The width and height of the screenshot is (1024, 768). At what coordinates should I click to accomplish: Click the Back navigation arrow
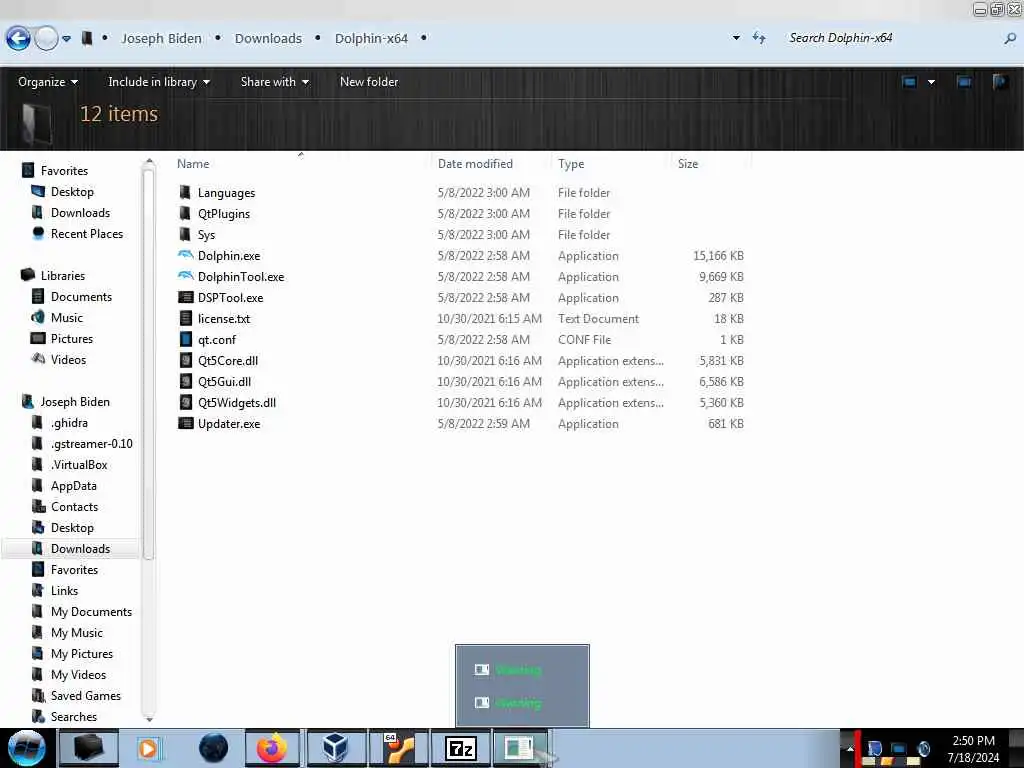18,39
